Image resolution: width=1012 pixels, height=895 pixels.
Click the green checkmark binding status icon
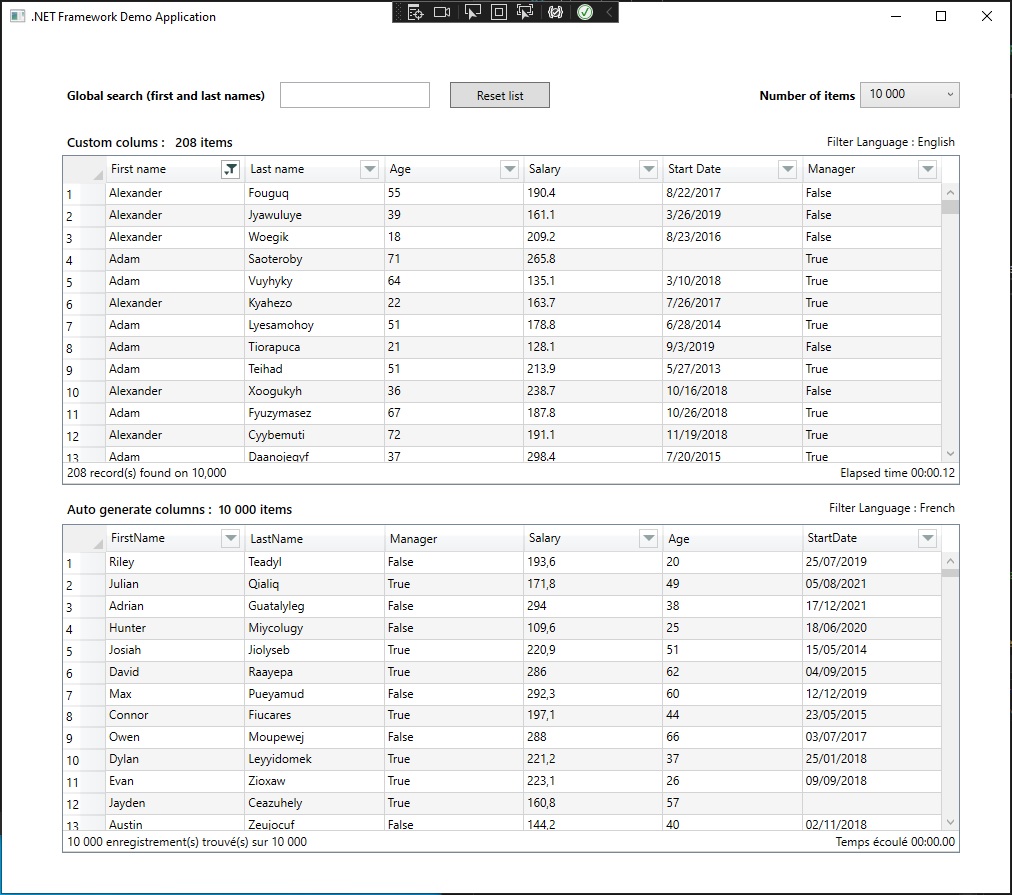point(585,12)
